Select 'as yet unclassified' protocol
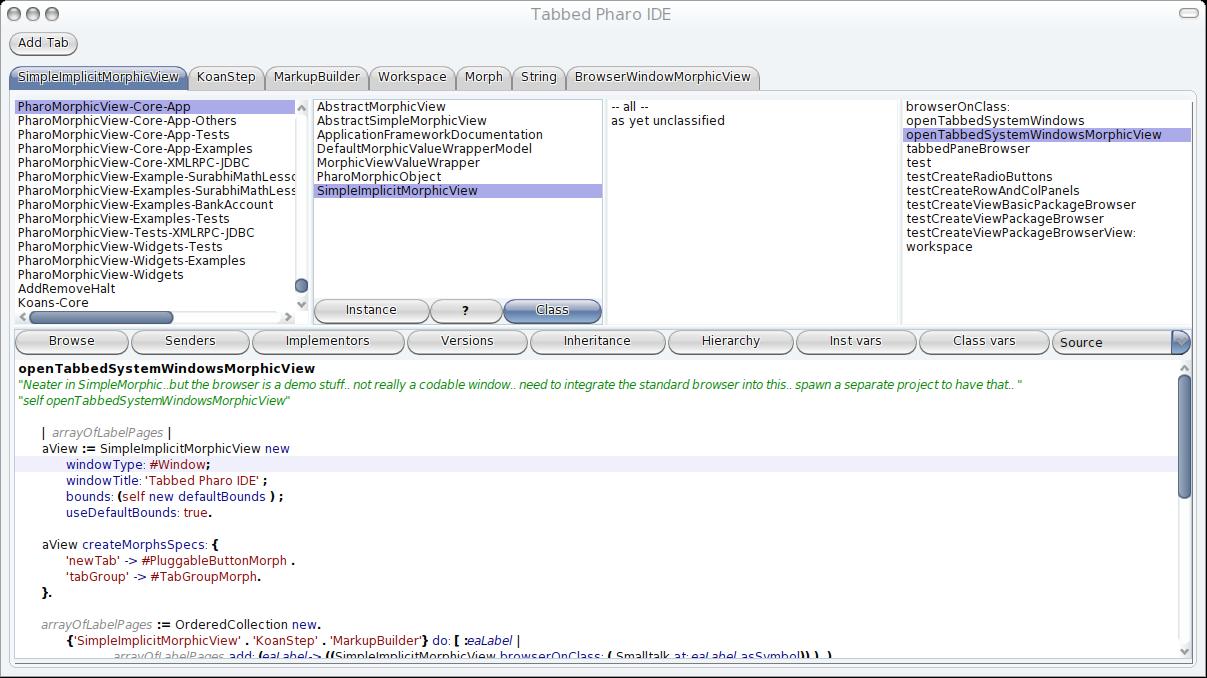The width and height of the screenshot is (1207, 678). (x=753, y=121)
